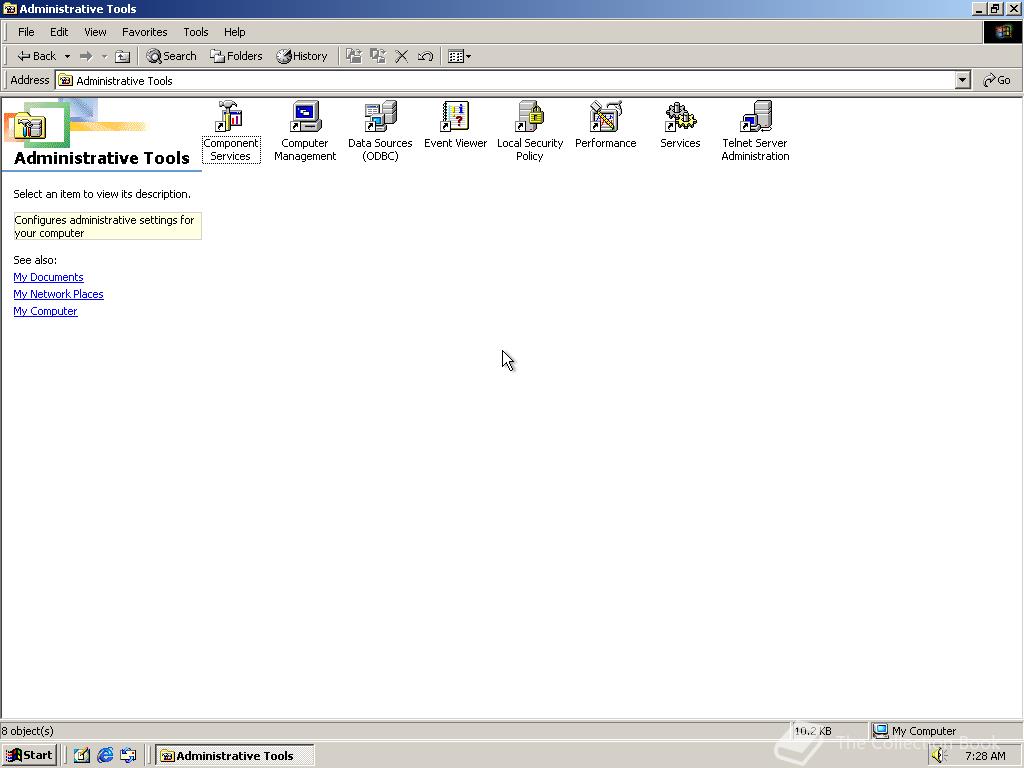This screenshot has width=1024, height=768.
Task: Open the File menu
Action: point(26,32)
